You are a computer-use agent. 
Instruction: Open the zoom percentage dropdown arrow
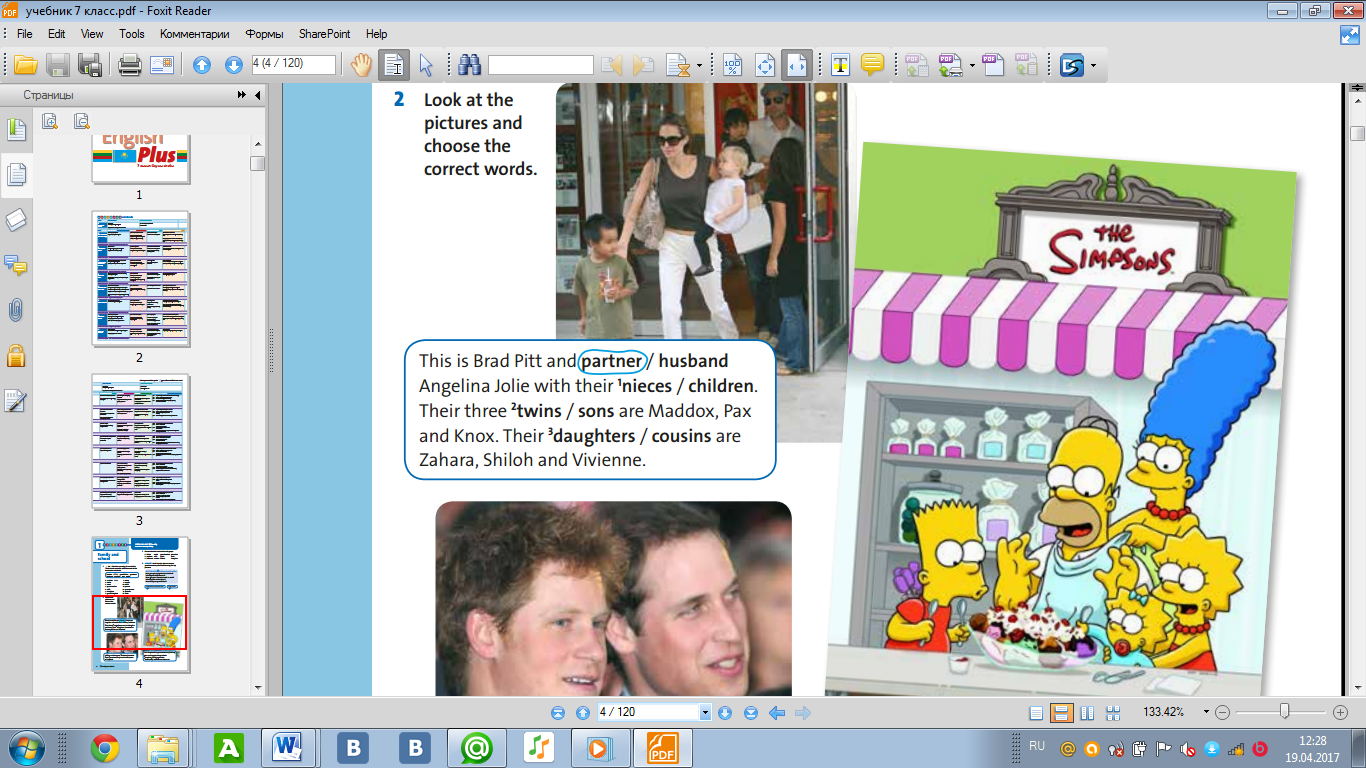1207,713
